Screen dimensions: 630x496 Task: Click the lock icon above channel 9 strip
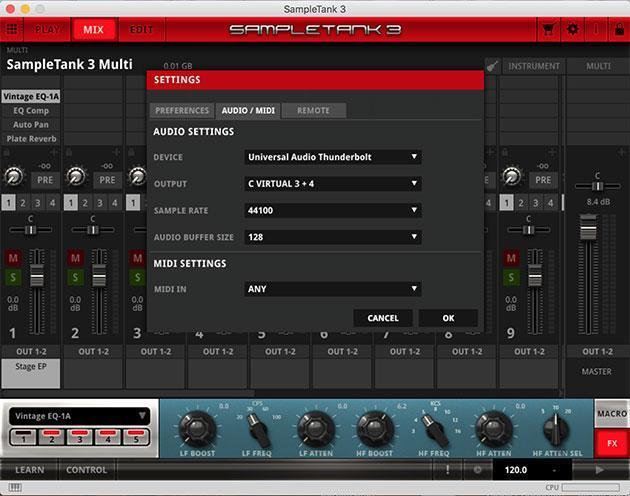[505, 152]
